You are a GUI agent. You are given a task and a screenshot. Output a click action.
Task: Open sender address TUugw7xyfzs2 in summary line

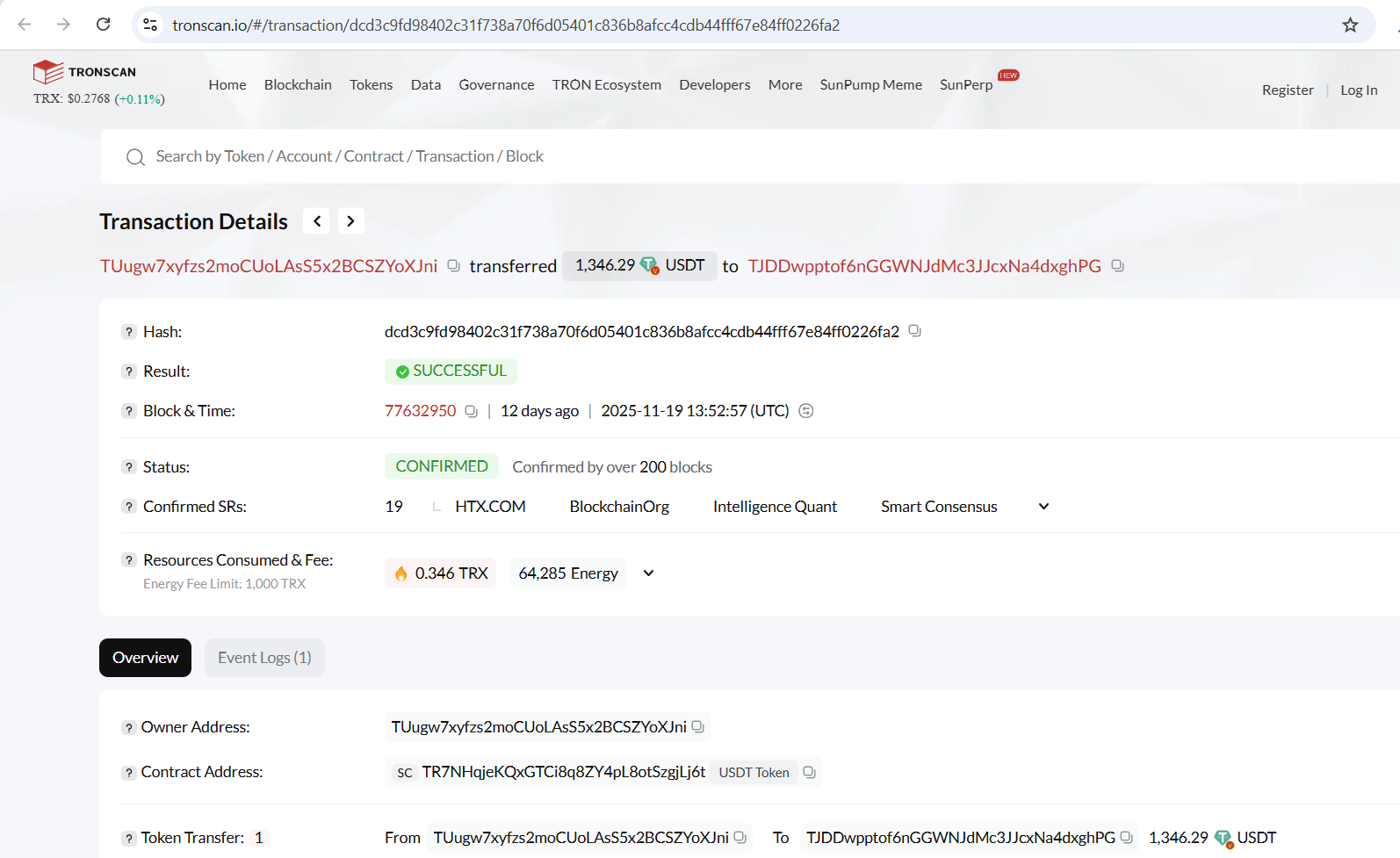[x=269, y=266]
